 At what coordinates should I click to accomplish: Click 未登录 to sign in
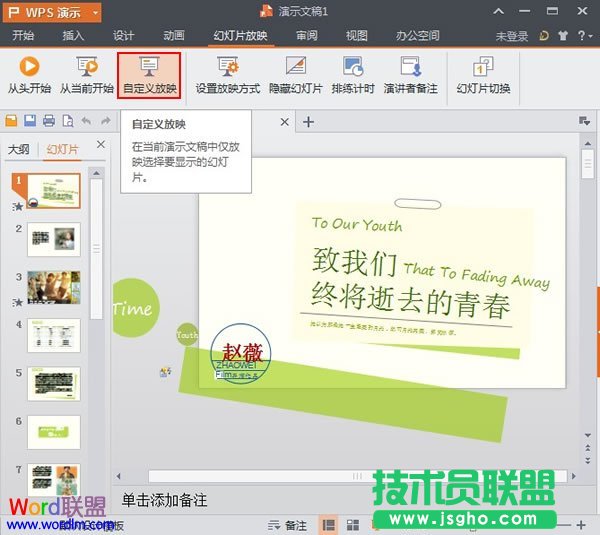click(x=512, y=36)
